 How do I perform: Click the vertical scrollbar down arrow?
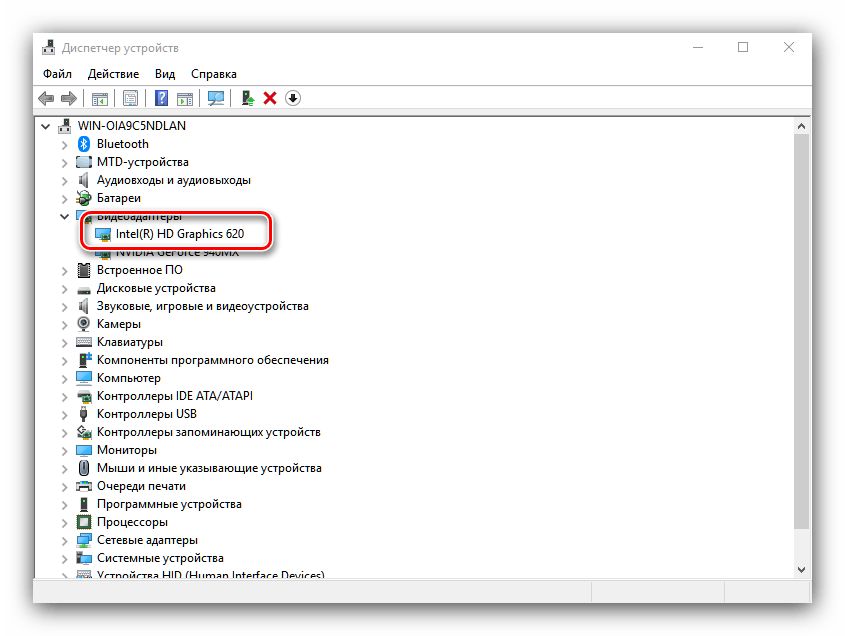801,568
